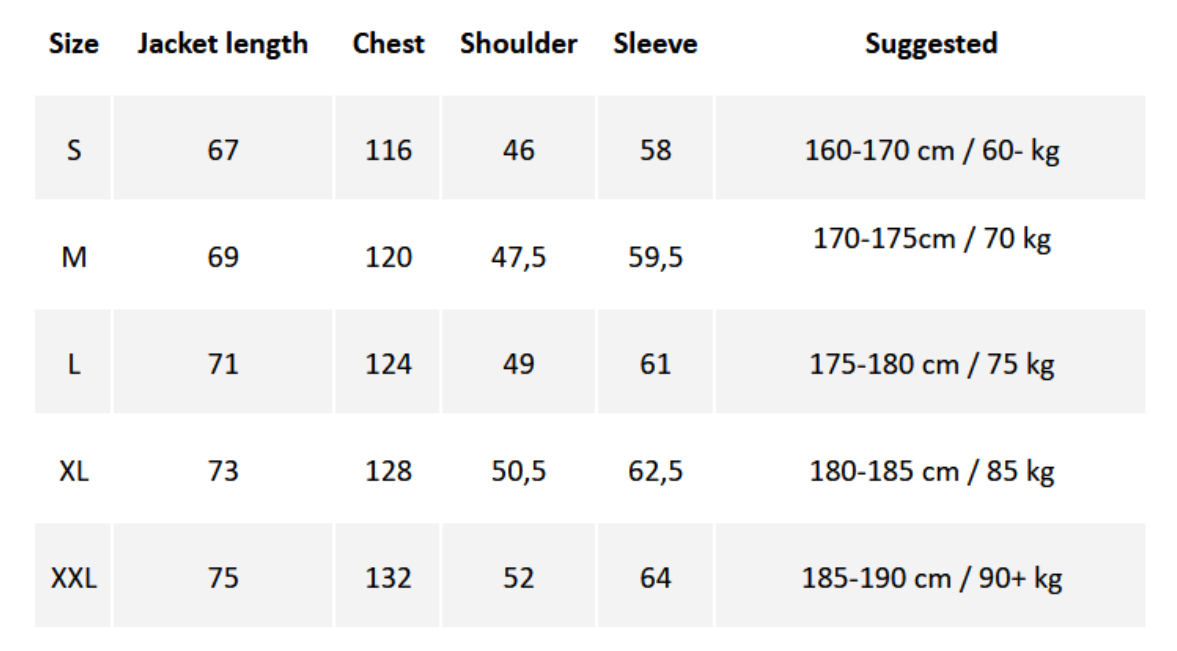The height and width of the screenshot is (651, 1177).
Task: Select the Shoulder column header
Action: pos(519,44)
